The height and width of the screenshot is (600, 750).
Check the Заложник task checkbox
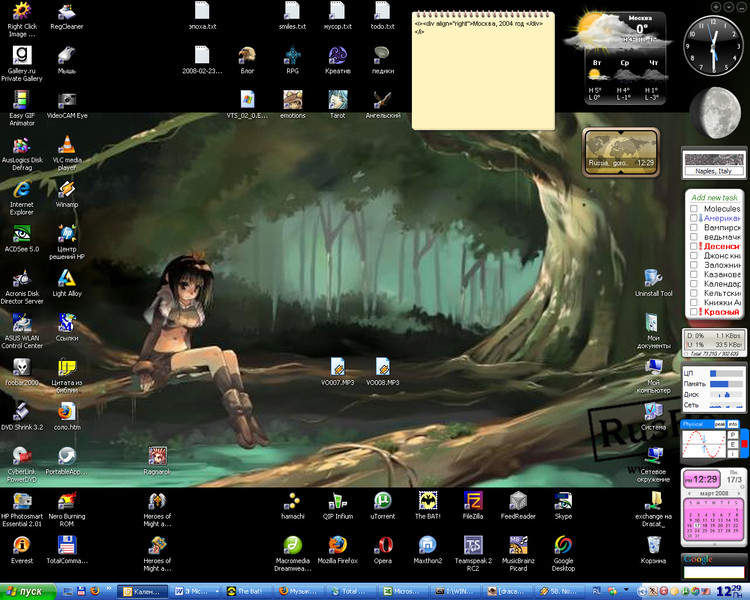(694, 265)
